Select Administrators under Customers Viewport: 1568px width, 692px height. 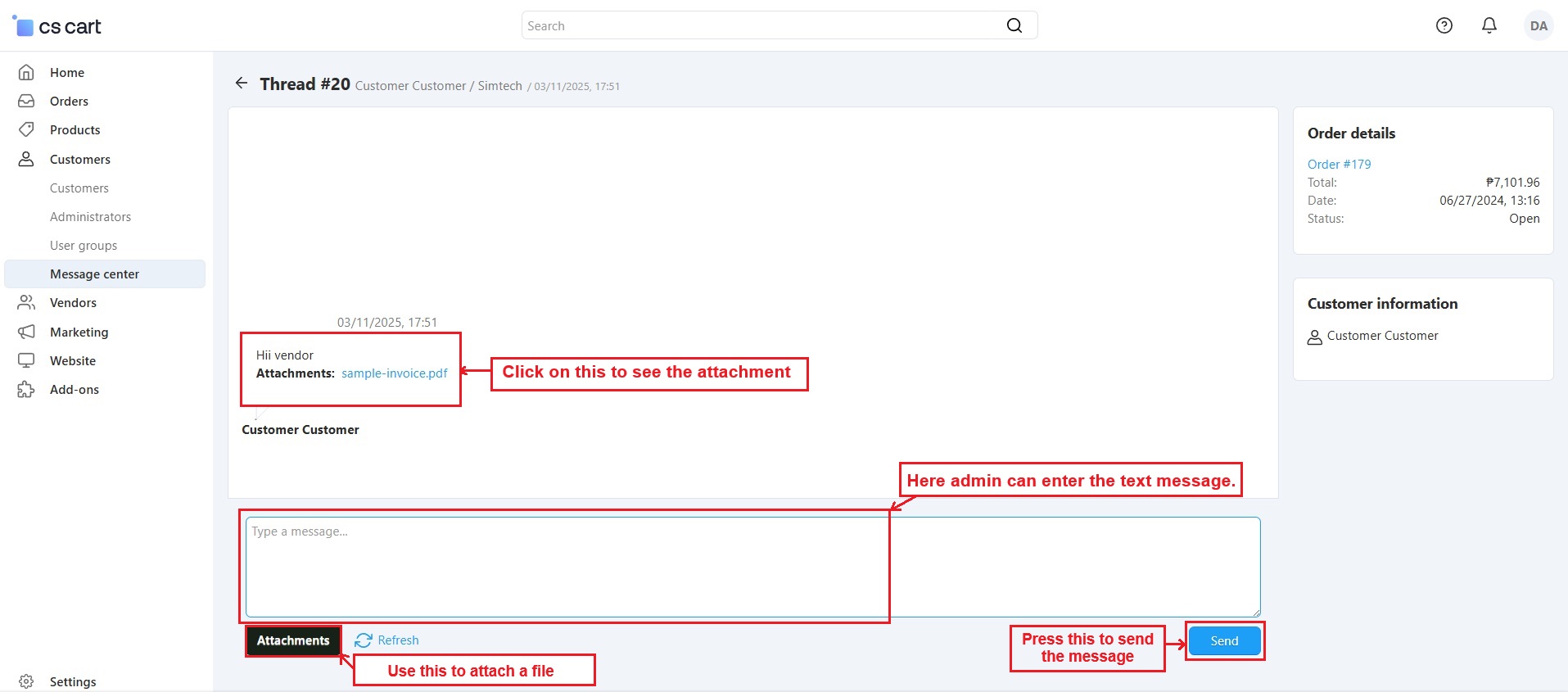[90, 217]
